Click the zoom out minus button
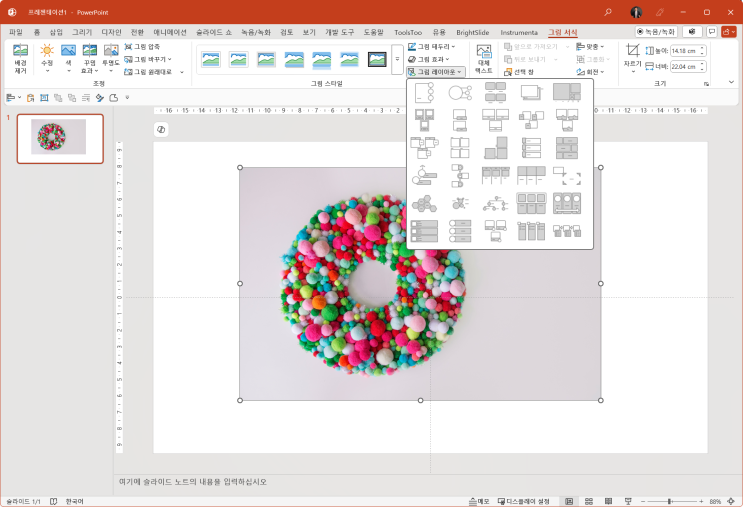Viewport: 743px width, 507px height. point(643,501)
